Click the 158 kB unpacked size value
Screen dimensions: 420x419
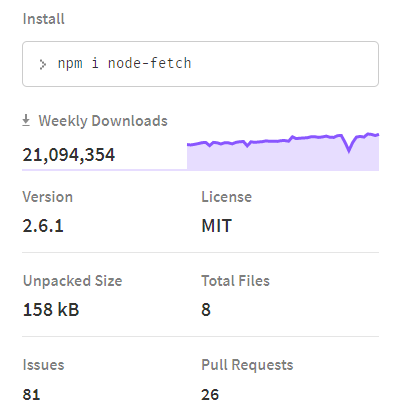(x=51, y=310)
